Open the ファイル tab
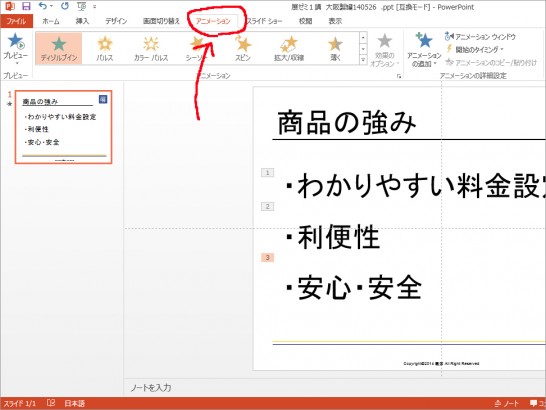546x410 pixels. 16,21
